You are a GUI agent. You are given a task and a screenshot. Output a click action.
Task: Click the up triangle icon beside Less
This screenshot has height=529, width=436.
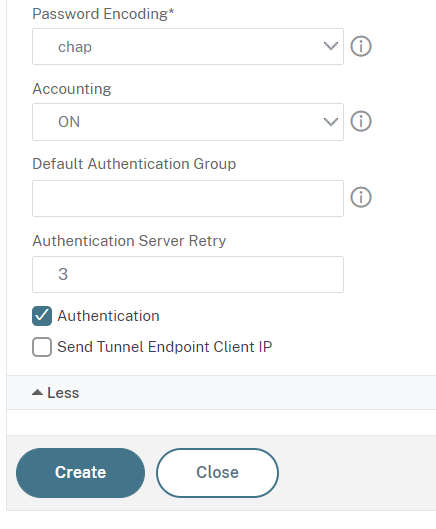pos(37,392)
